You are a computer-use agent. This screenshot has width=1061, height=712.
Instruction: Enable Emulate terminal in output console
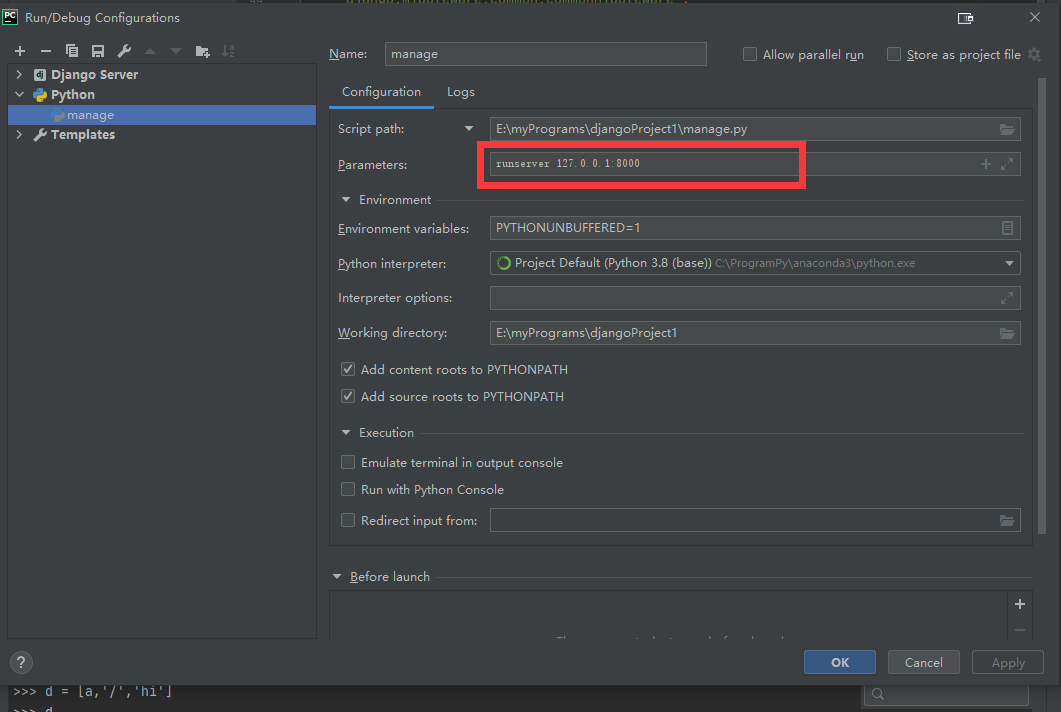tap(348, 462)
